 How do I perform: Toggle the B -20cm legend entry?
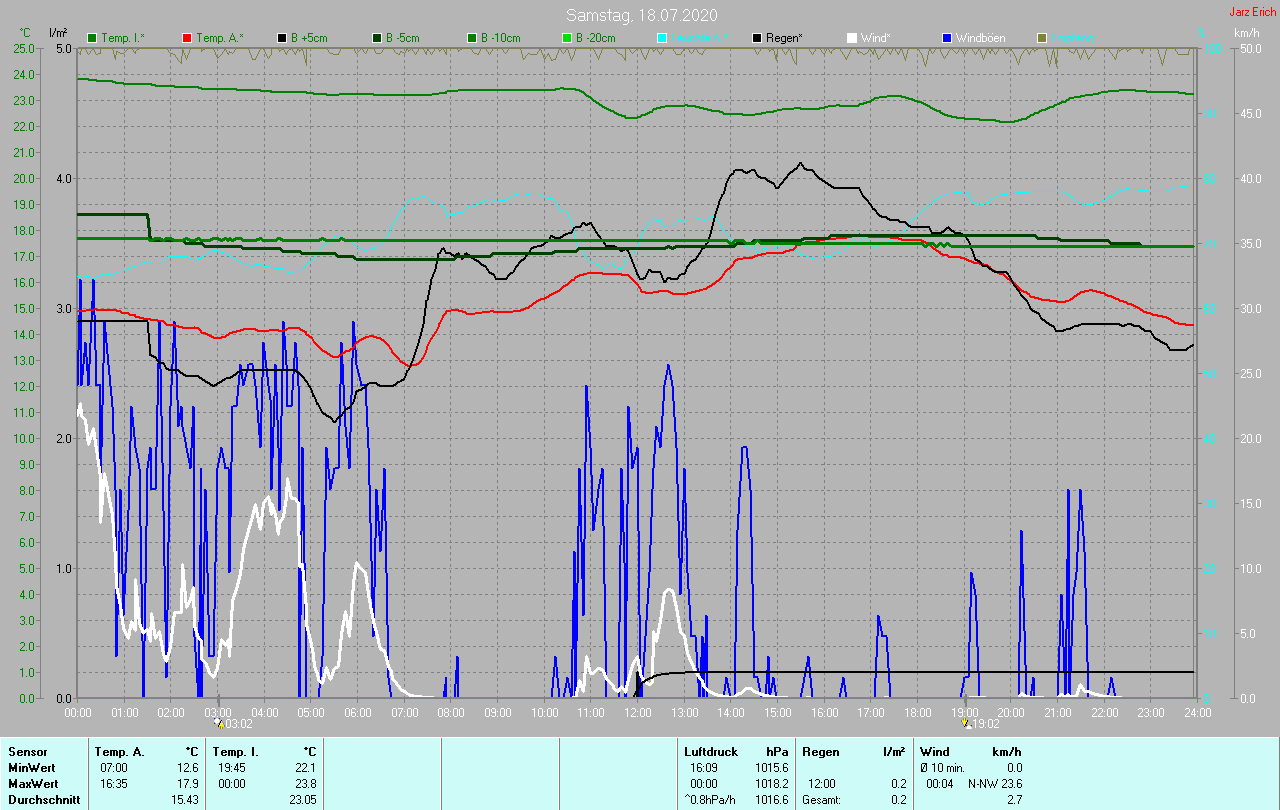(x=590, y=38)
